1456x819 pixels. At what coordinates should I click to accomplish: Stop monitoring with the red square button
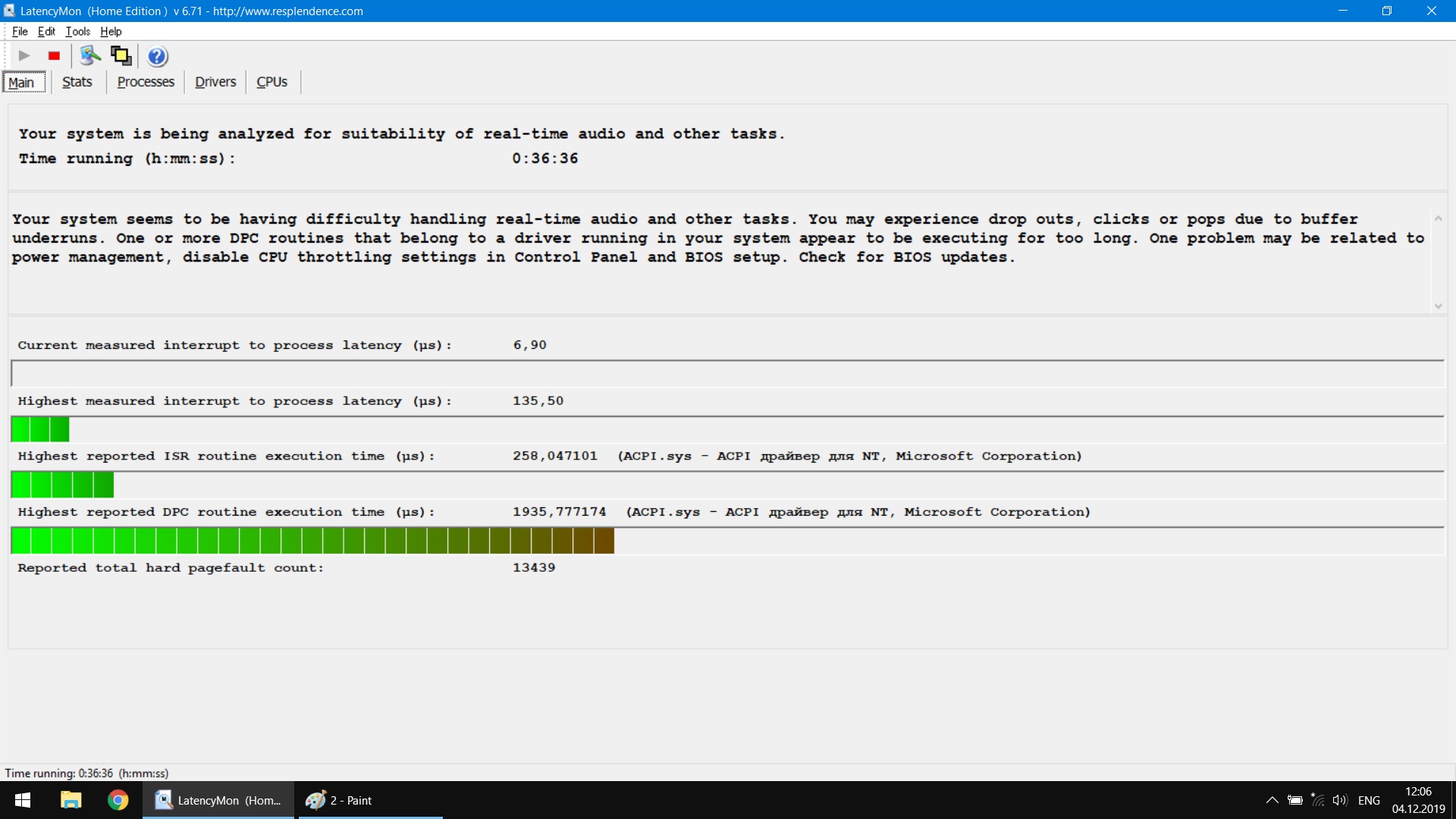click(54, 55)
